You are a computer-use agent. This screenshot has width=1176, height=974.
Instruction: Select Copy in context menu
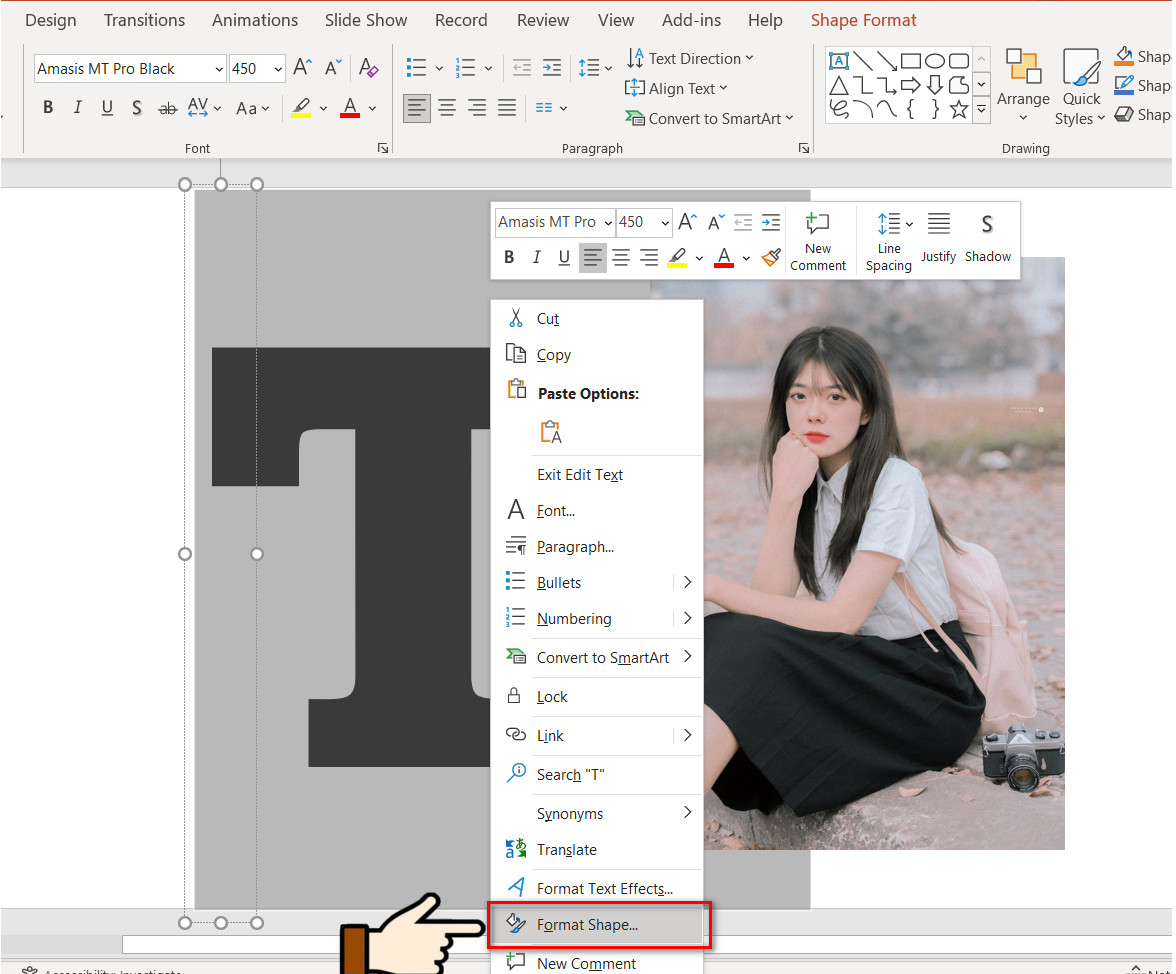click(x=597, y=355)
